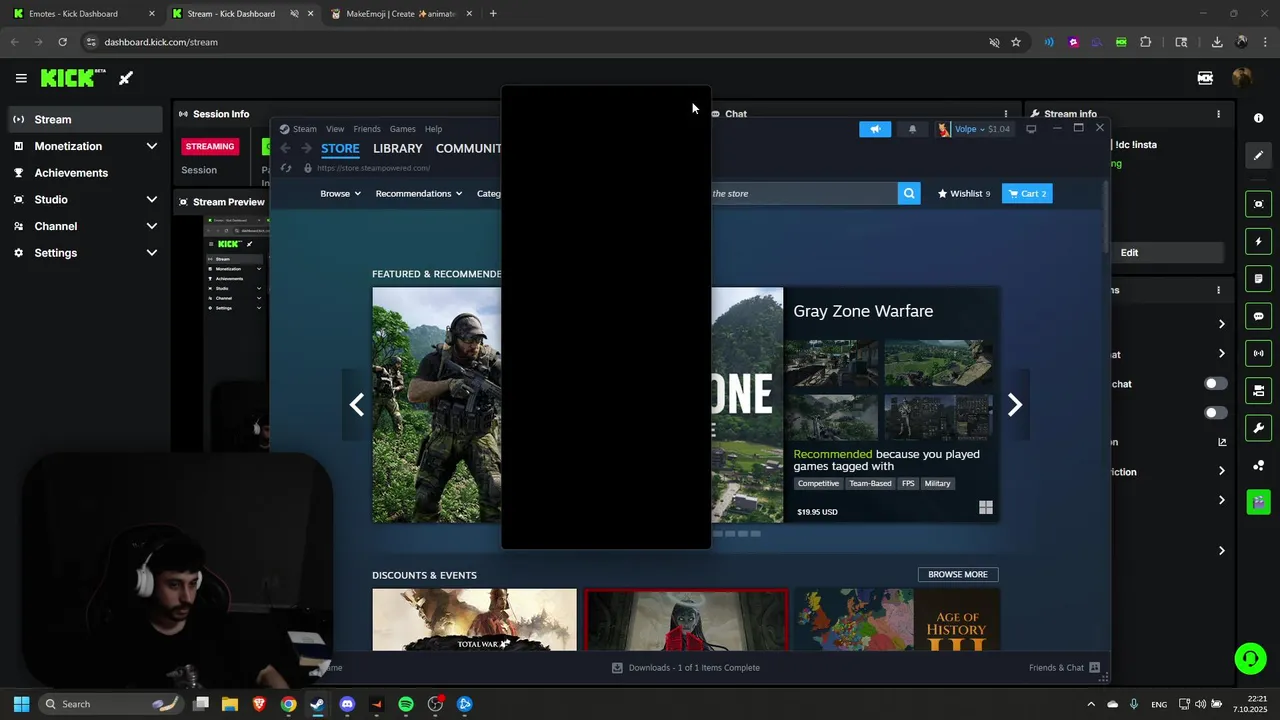Expand the Channel menu
The width and height of the screenshot is (1280, 720).
85,226
